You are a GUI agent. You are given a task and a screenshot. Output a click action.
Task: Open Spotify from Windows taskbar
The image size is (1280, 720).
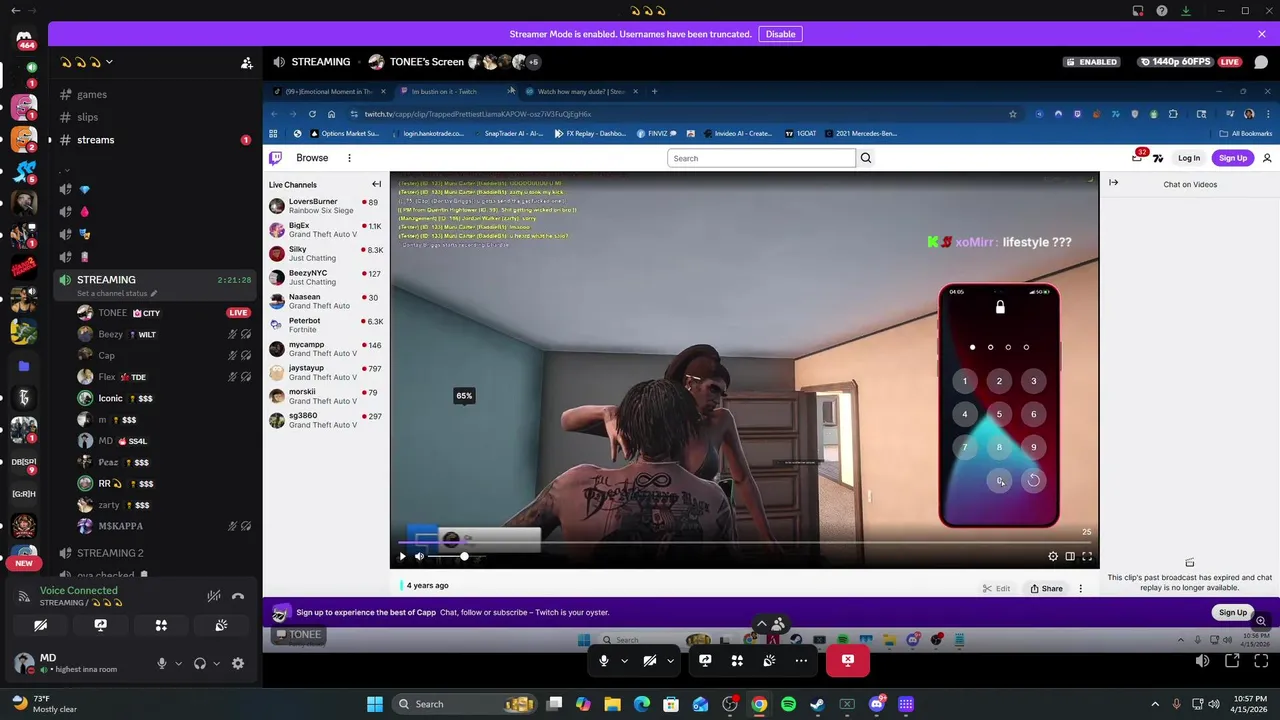coord(788,704)
